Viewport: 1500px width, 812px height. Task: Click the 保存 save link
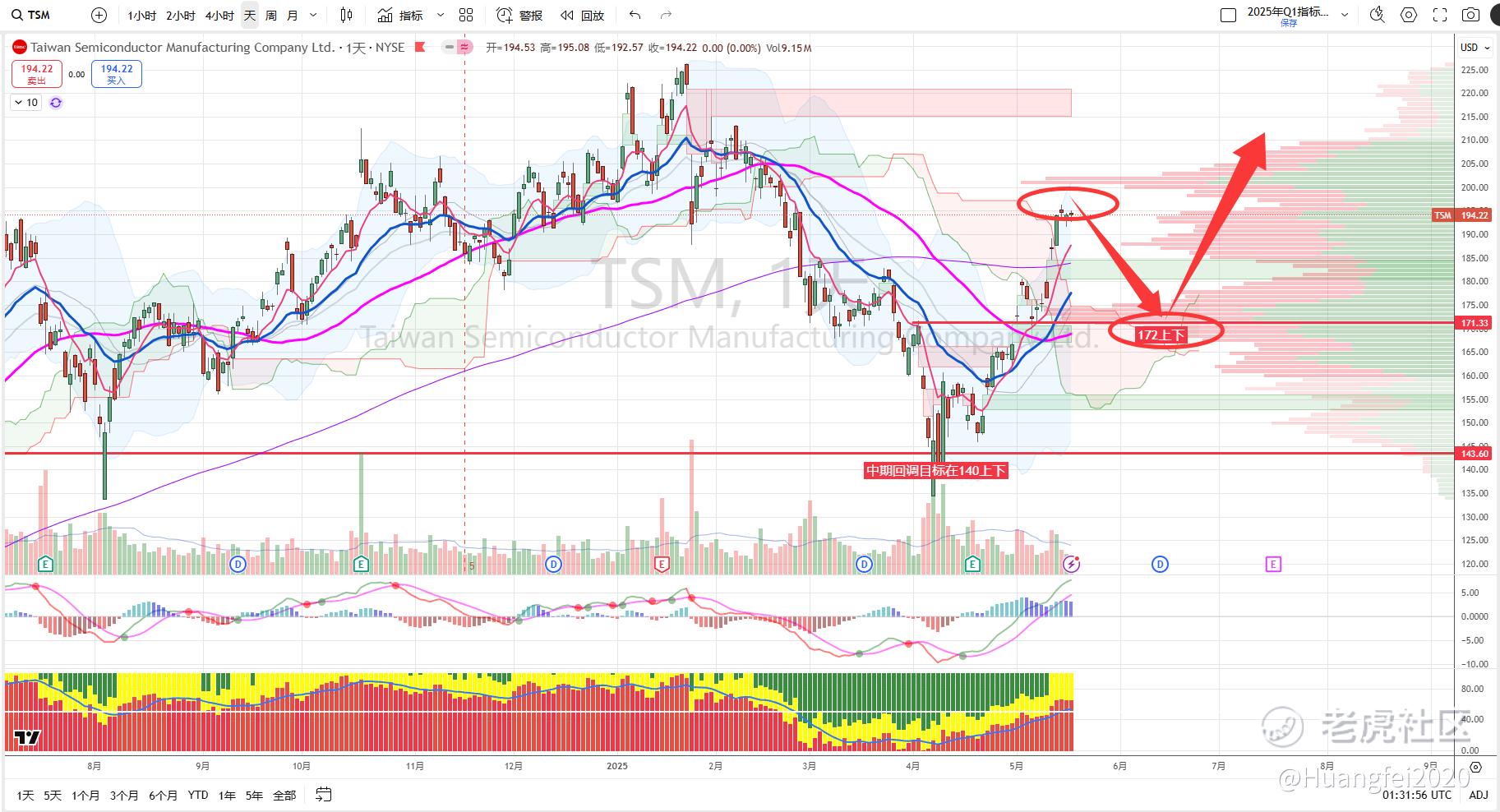pos(1289,23)
